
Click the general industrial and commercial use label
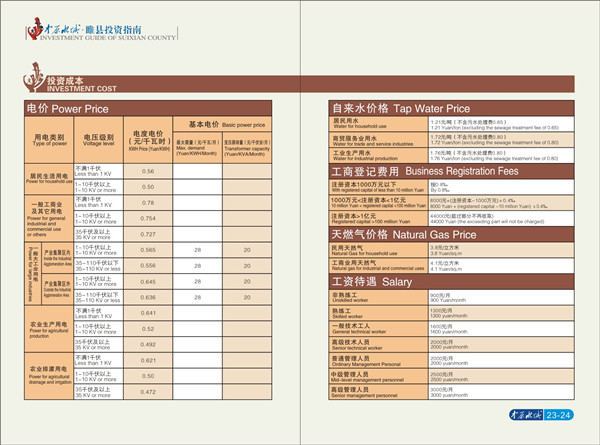pyautogui.click(x=49, y=218)
